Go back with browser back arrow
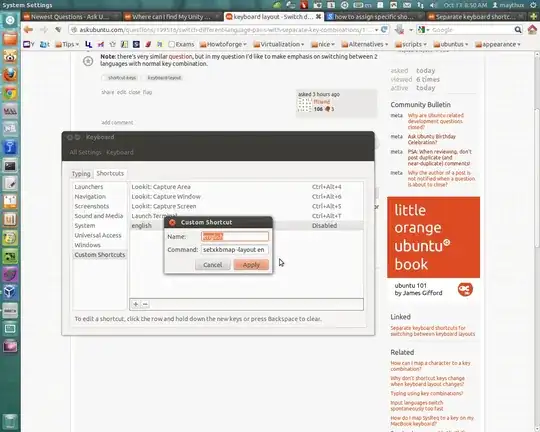 28,30
